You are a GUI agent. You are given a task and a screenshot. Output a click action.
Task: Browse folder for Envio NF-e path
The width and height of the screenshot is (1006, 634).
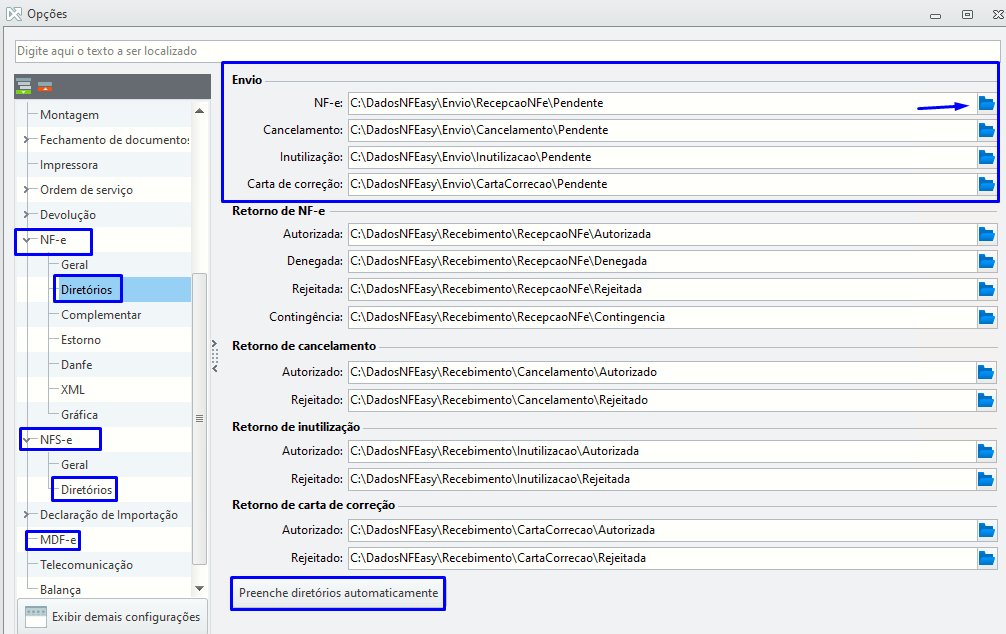click(986, 103)
